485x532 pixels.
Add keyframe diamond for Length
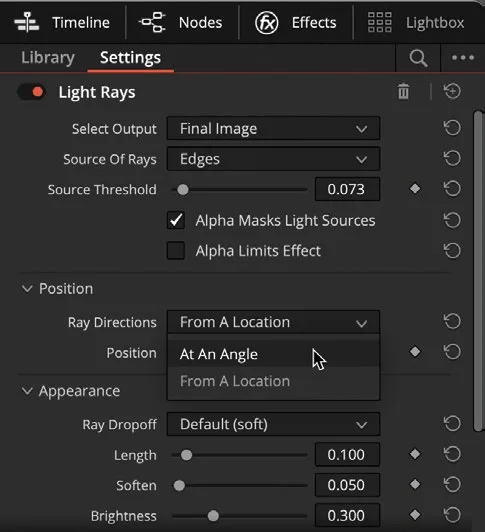(x=415, y=454)
